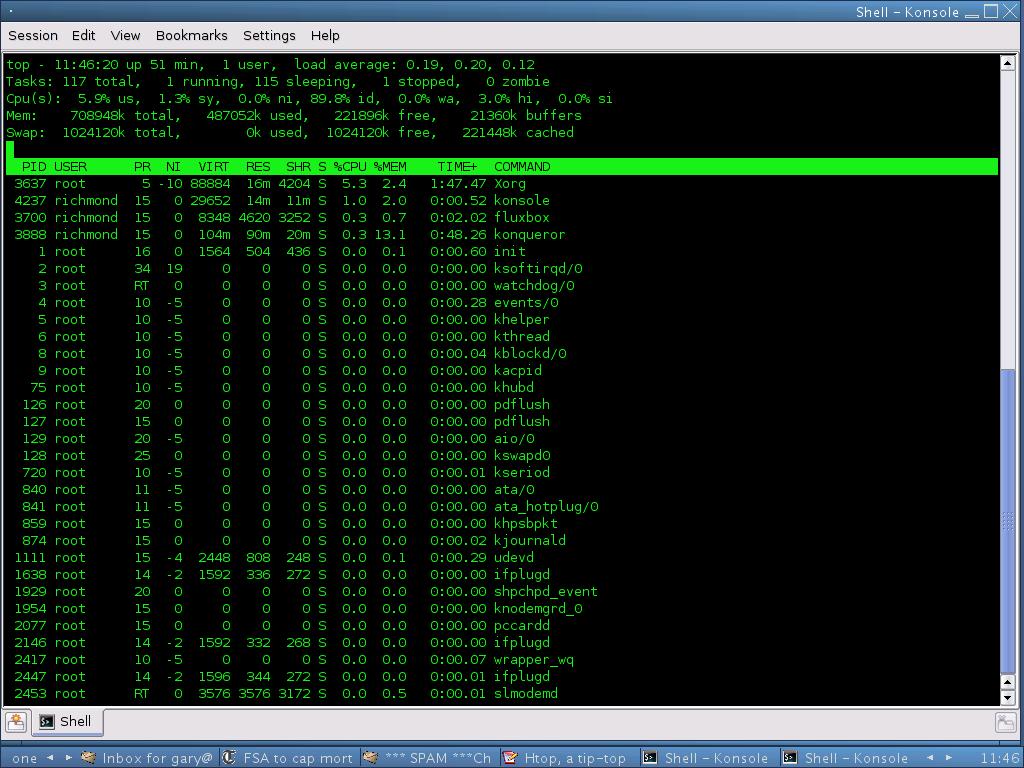Open the Help menu

coord(325,36)
